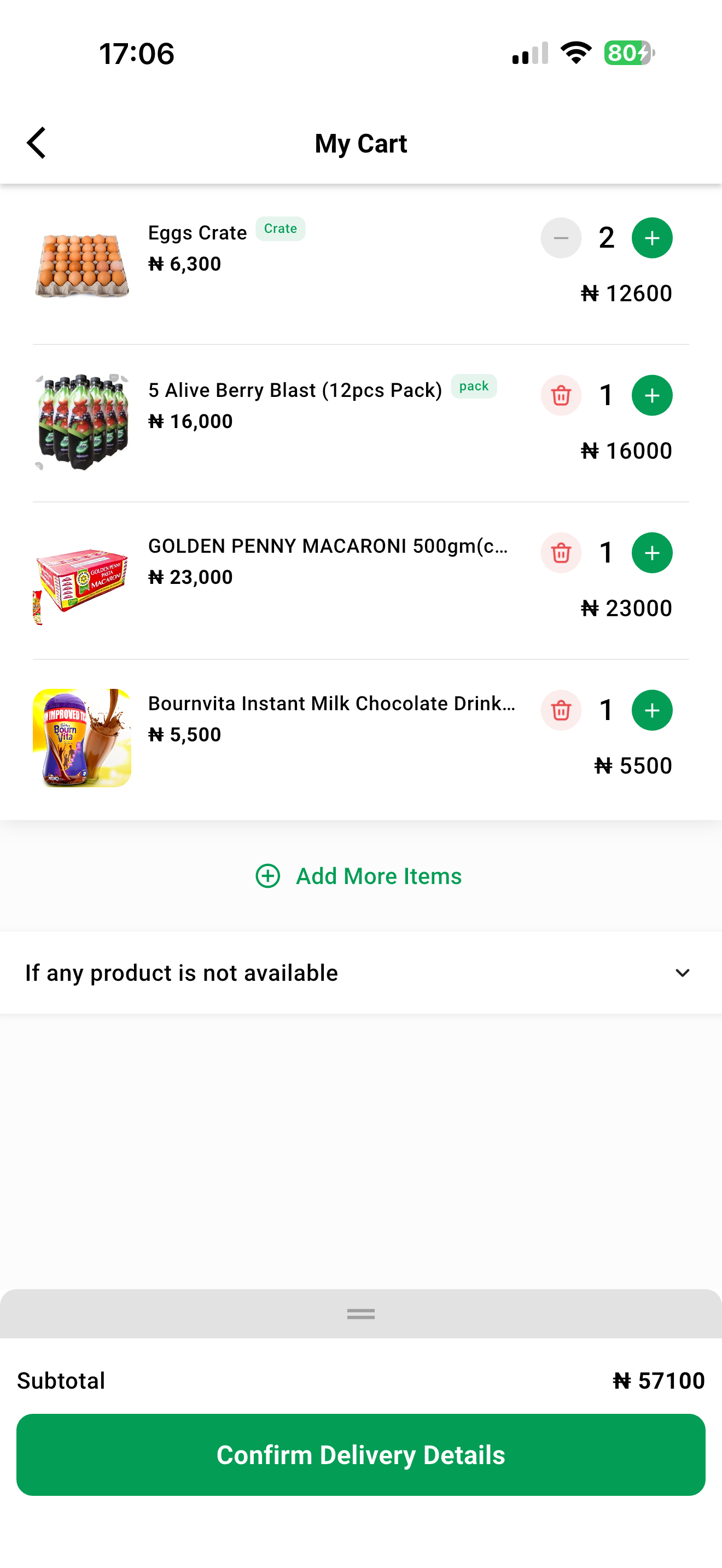The height and width of the screenshot is (1568, 722).
Task: Confirm Delivery Details
Action: (x=361, y=1455)
